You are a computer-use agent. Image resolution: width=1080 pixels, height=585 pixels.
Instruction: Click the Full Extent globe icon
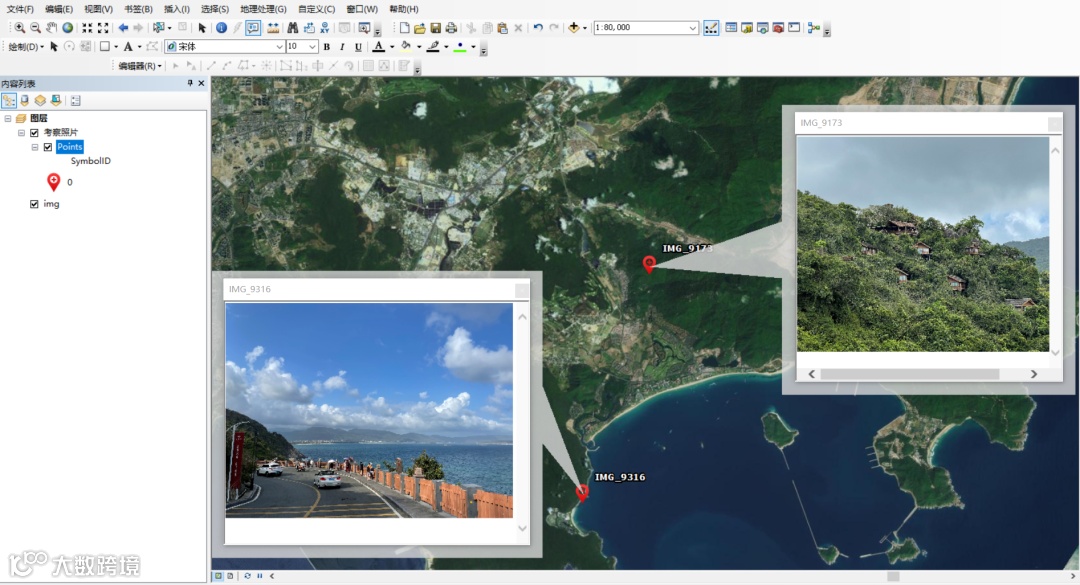(67, 28)
